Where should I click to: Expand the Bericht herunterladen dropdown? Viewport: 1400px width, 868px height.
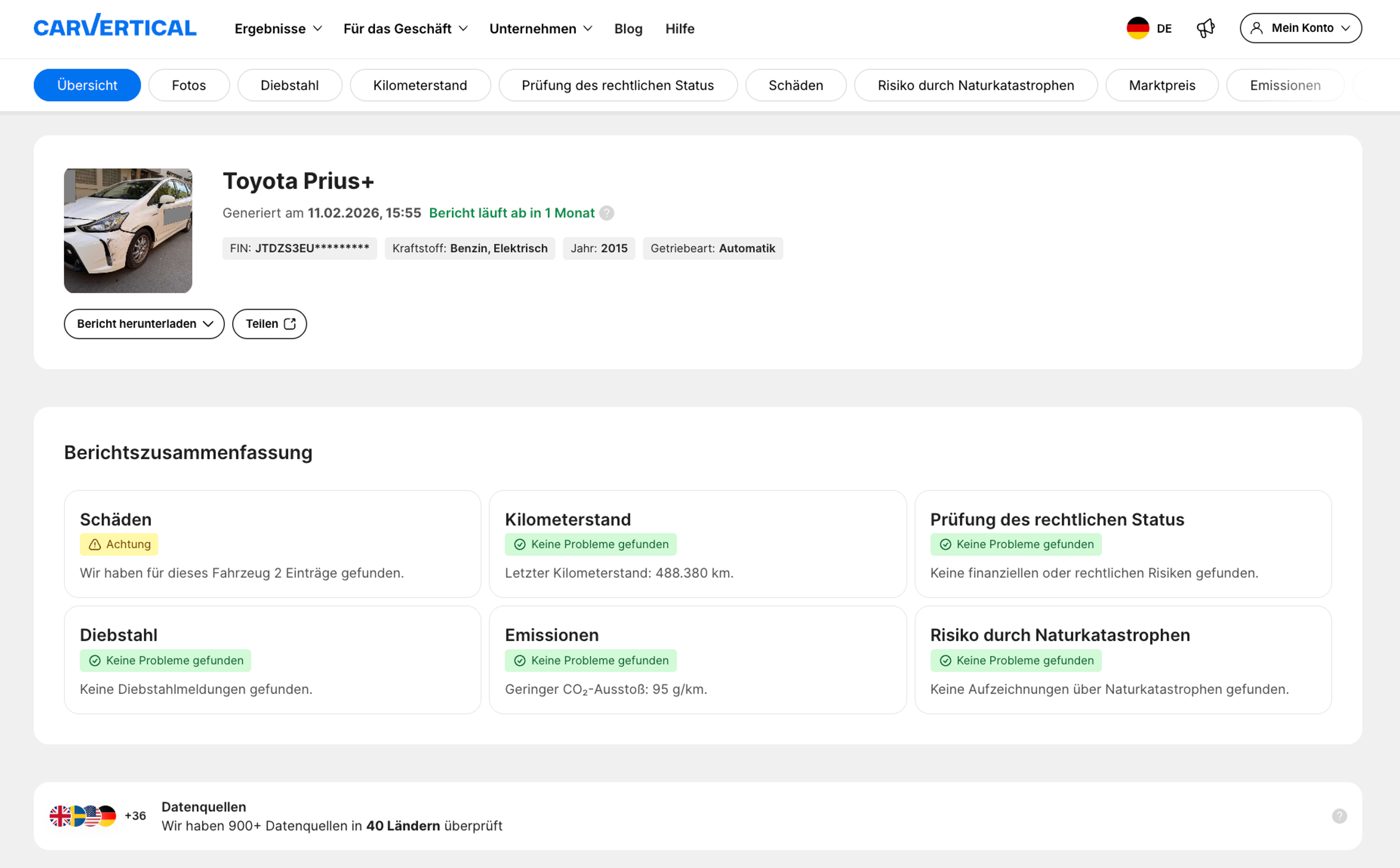point(144,324)
